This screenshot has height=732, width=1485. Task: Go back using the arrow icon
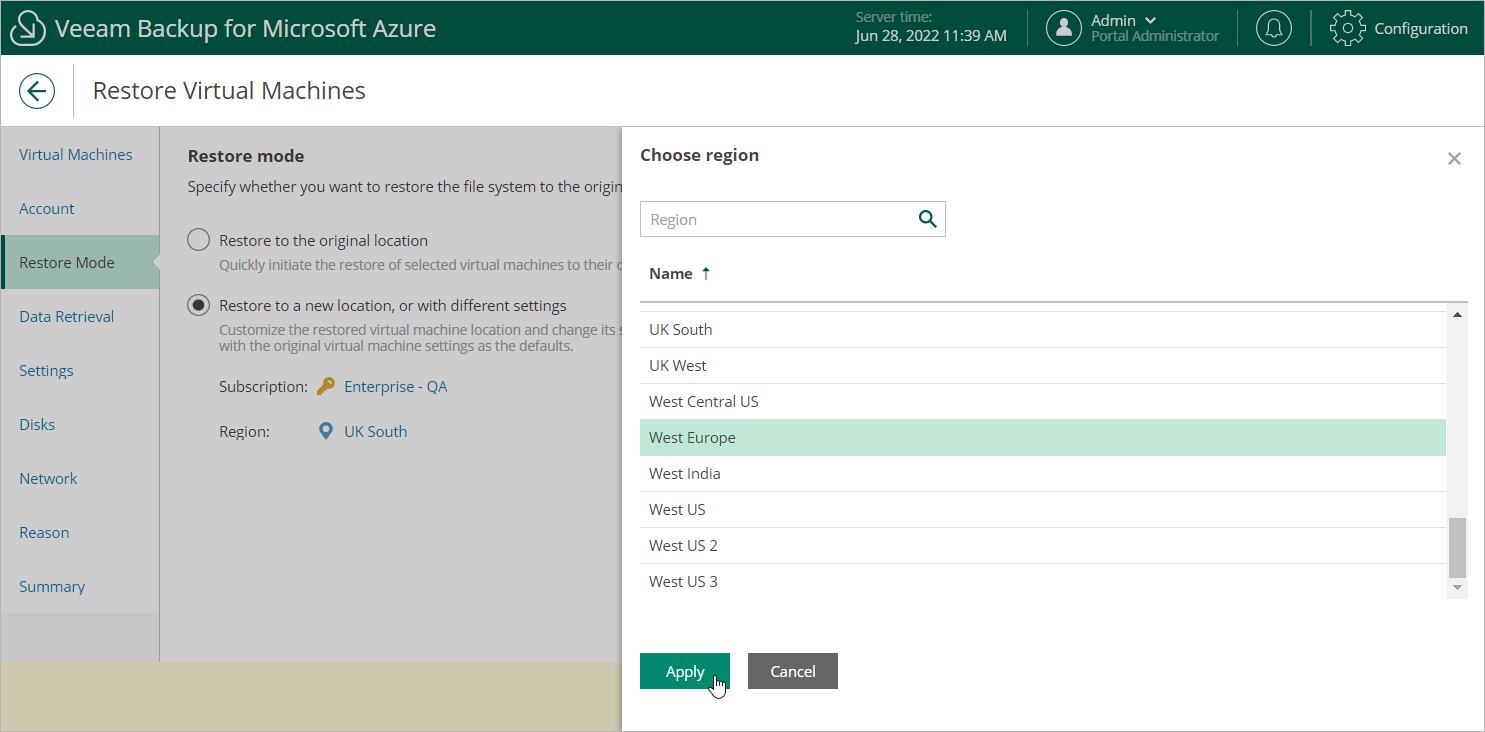(x=37, y=91)
